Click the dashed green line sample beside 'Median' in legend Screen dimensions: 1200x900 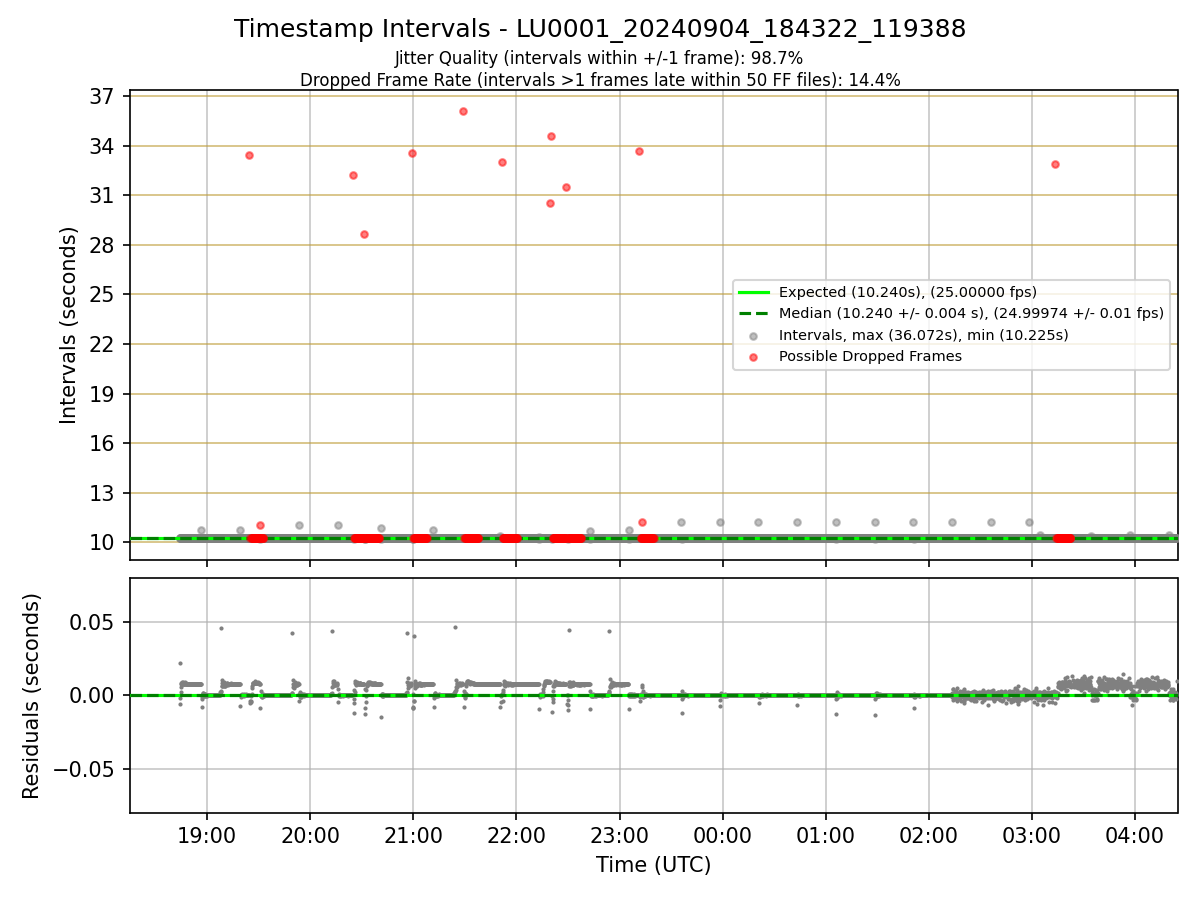click(x=755, y=313)
